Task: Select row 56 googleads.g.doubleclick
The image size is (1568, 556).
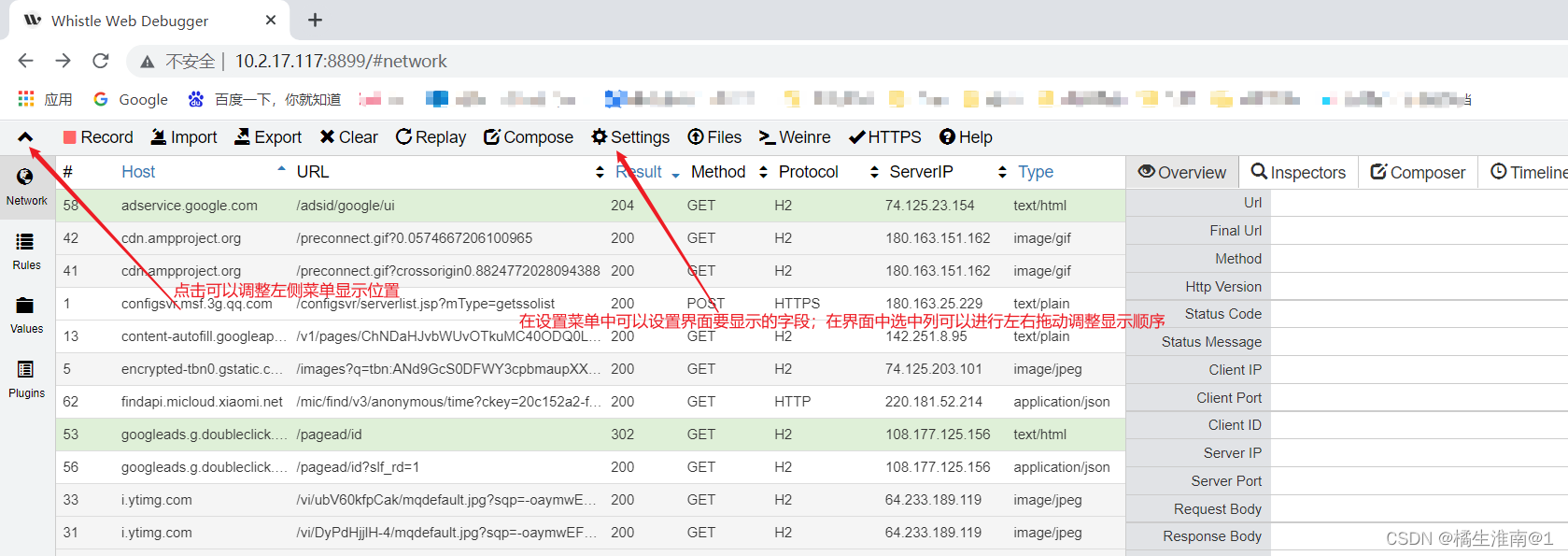Action: (x=590, y=467)
